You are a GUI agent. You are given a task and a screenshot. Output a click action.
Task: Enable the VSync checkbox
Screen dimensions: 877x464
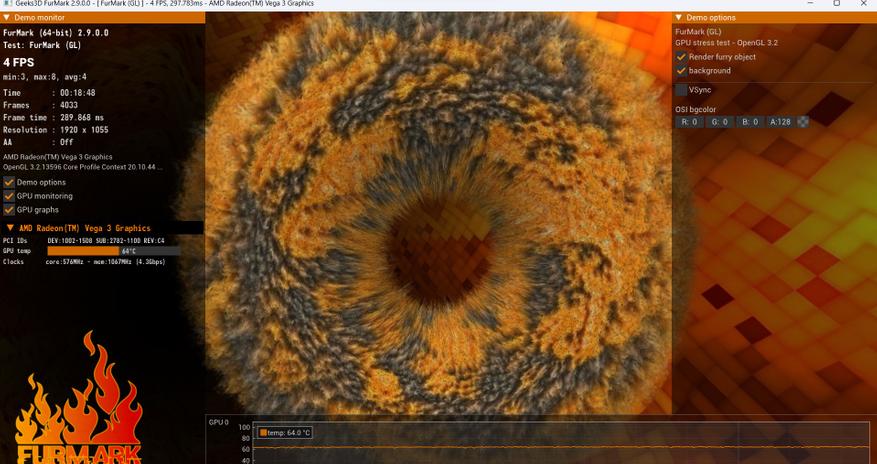click(681, 90)
